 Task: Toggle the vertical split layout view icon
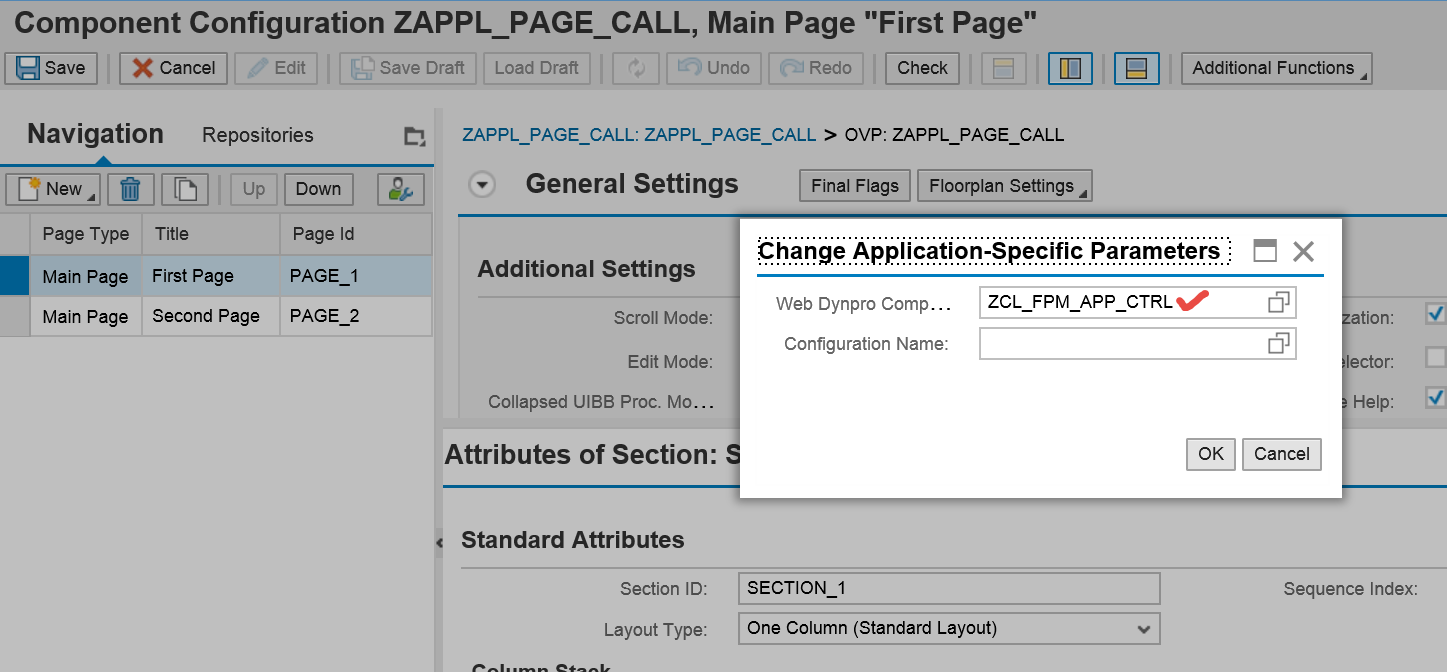[x=1070, y=68]
